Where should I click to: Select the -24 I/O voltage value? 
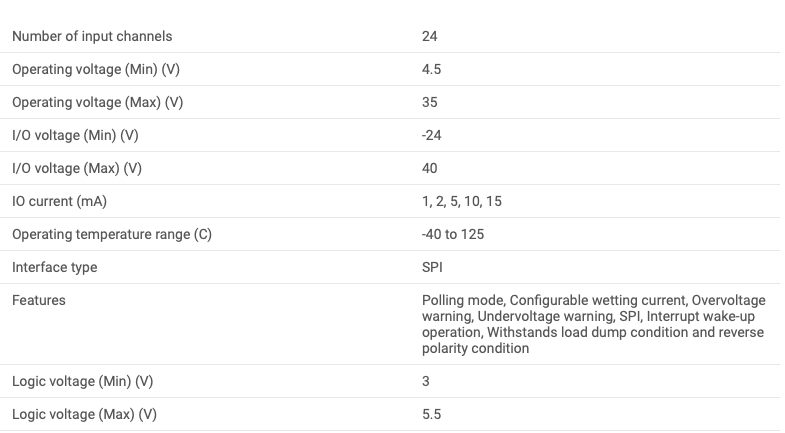tap(432, 136)
